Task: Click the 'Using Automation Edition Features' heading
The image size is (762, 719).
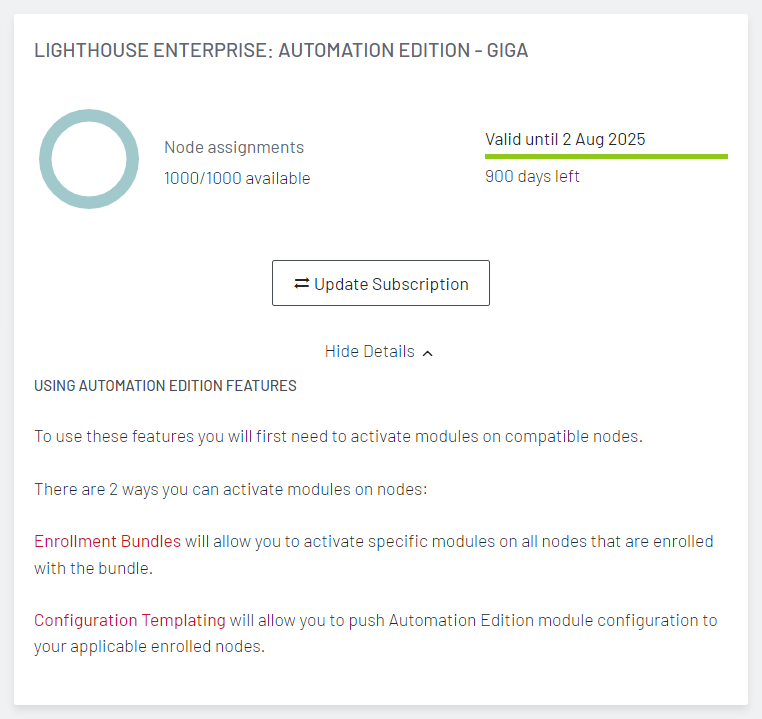Action: coord(165,386)
